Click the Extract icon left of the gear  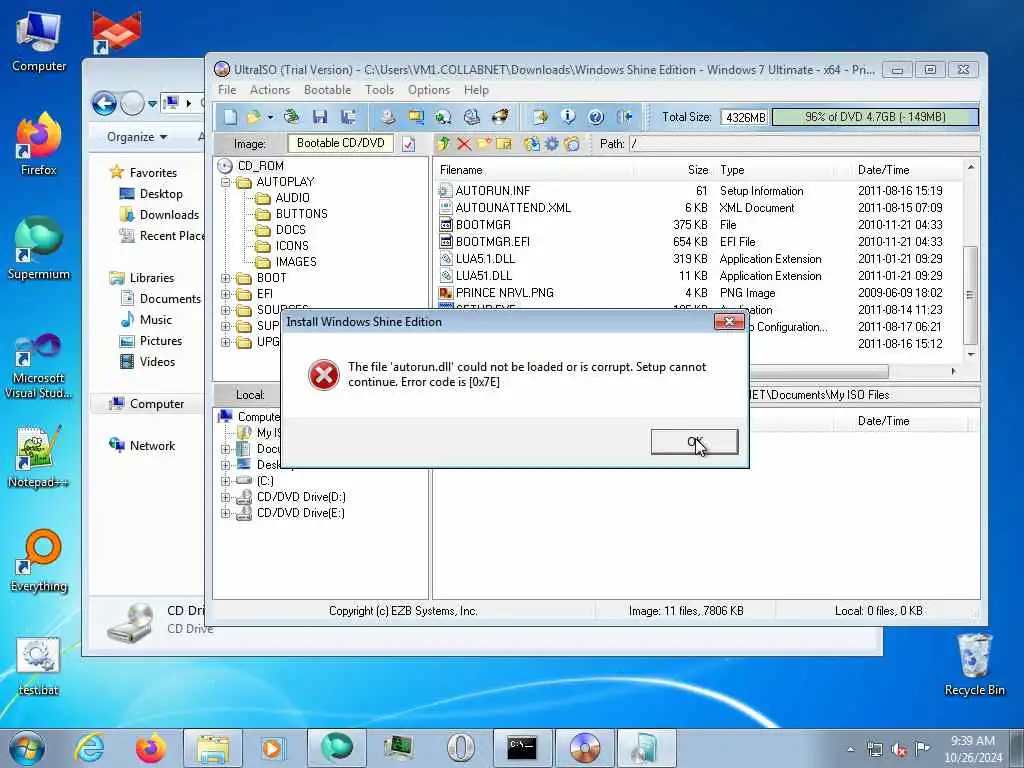(x=532, y=144)
